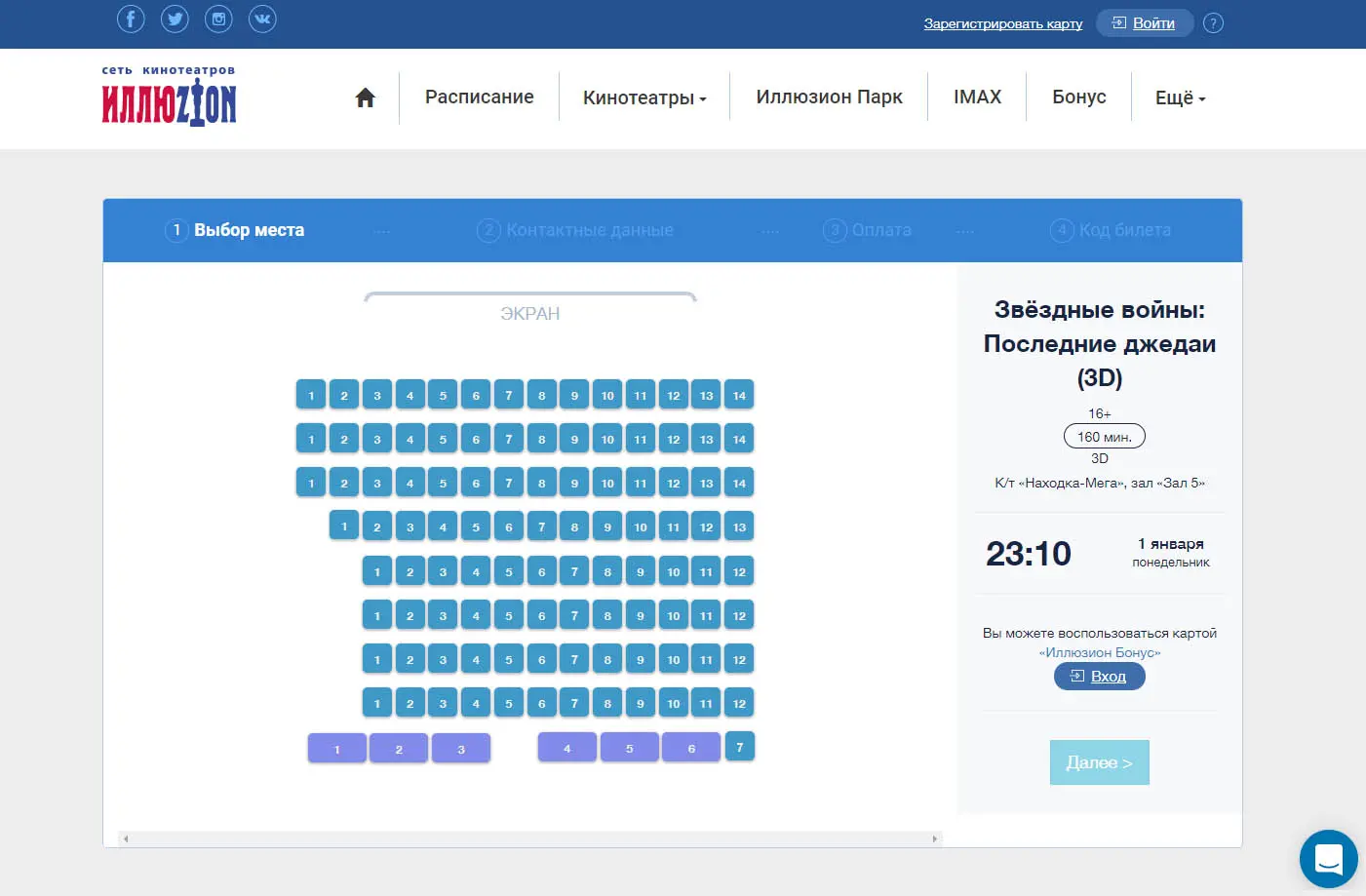Open the Facebook social link

click(131, 19)
